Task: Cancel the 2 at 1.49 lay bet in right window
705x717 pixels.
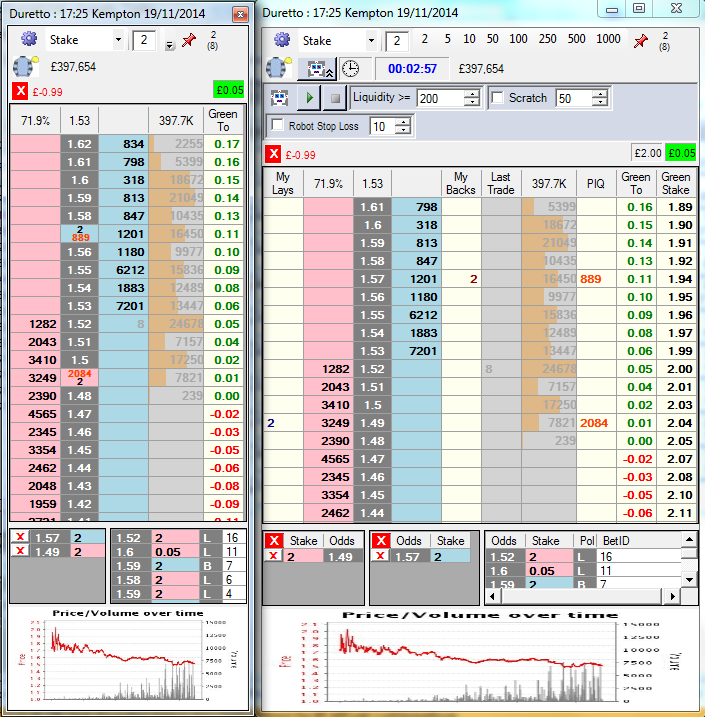Action: (274, 556)
